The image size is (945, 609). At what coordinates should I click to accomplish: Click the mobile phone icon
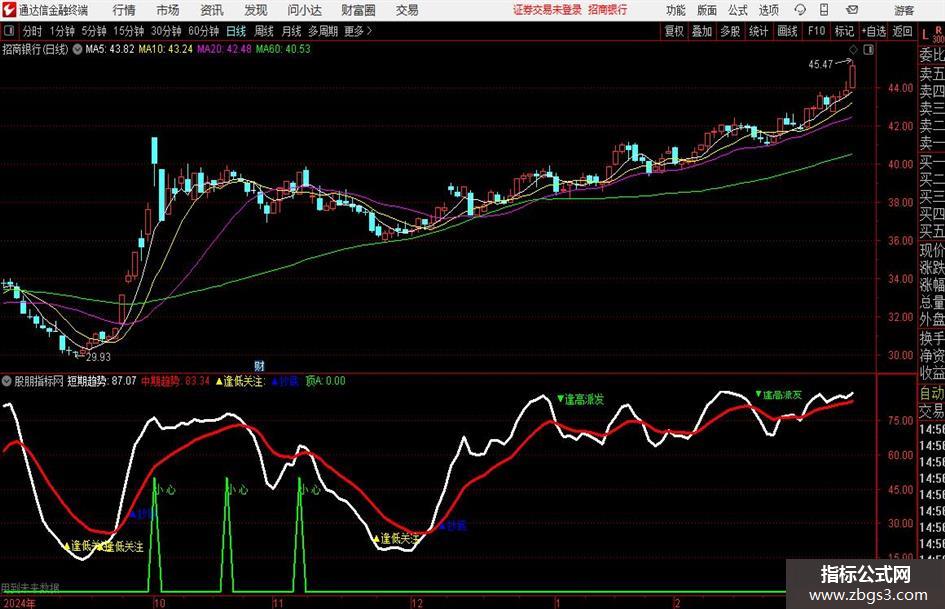[824, 10]
